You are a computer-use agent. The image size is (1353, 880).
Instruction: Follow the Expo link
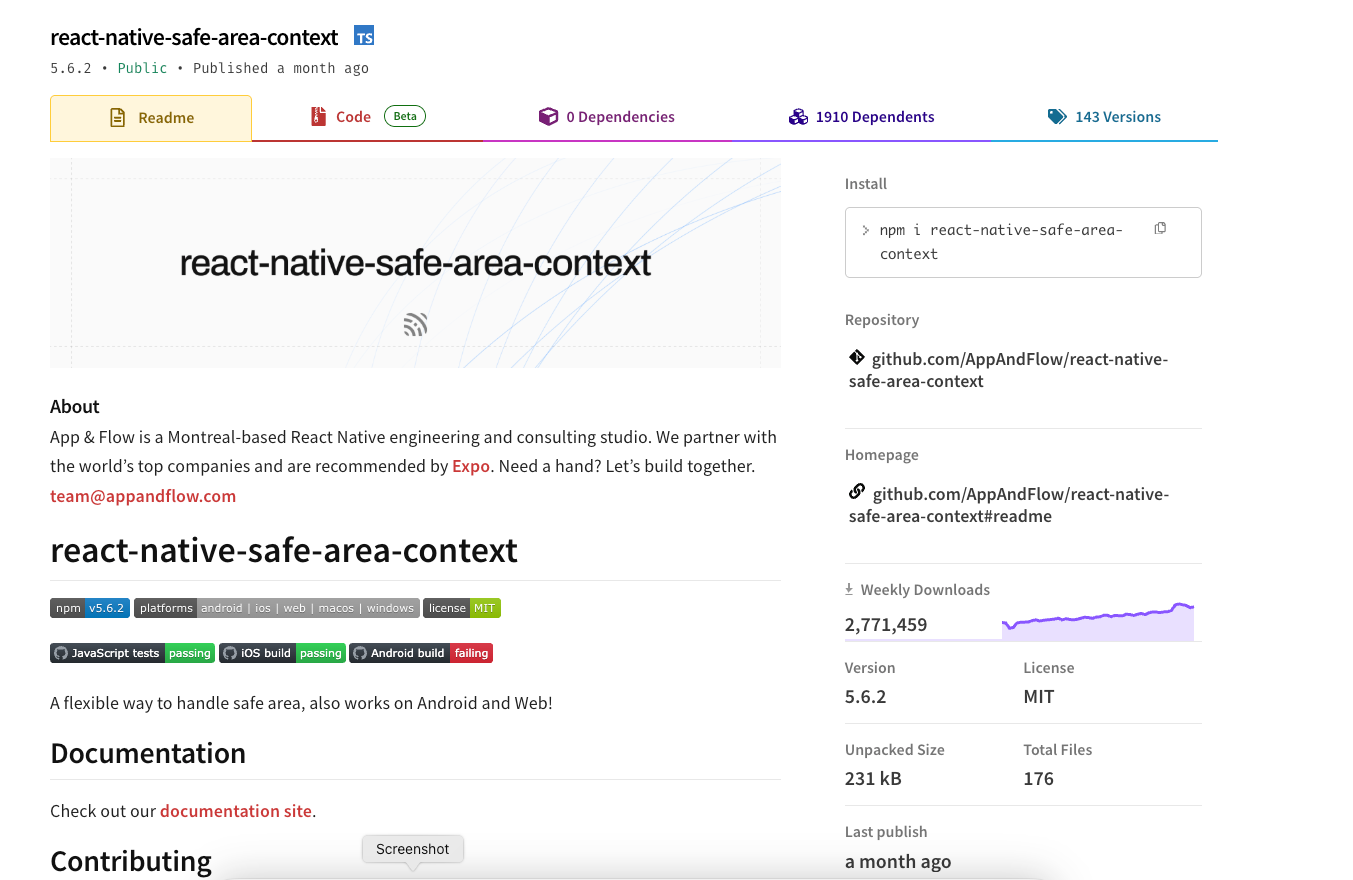(471, 466)
